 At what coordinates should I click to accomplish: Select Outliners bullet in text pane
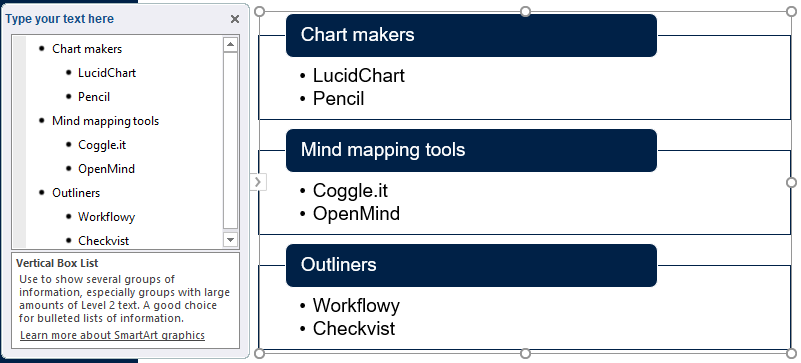click(76, 193)
